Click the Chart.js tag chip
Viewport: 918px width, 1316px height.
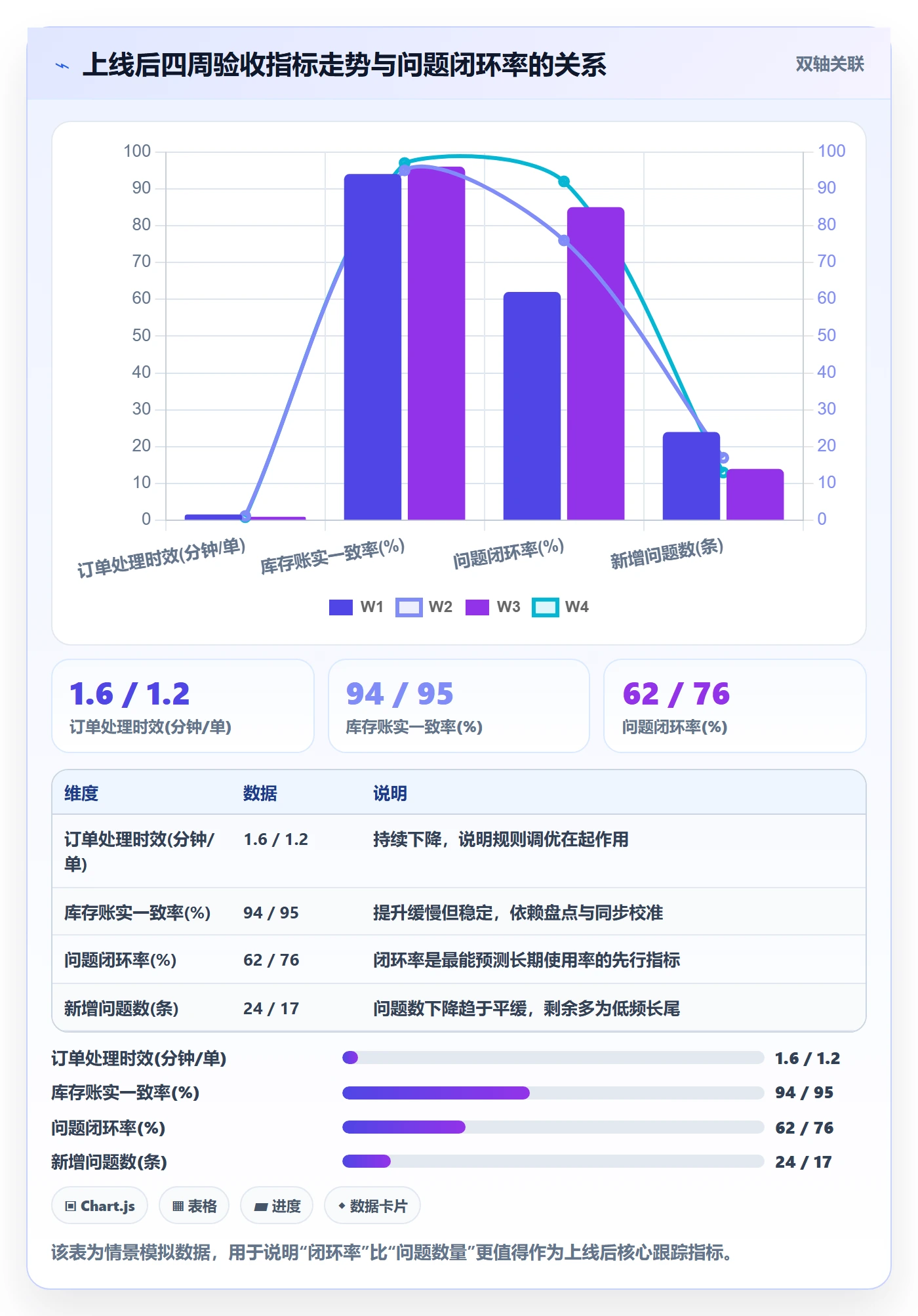[100, 1206]
